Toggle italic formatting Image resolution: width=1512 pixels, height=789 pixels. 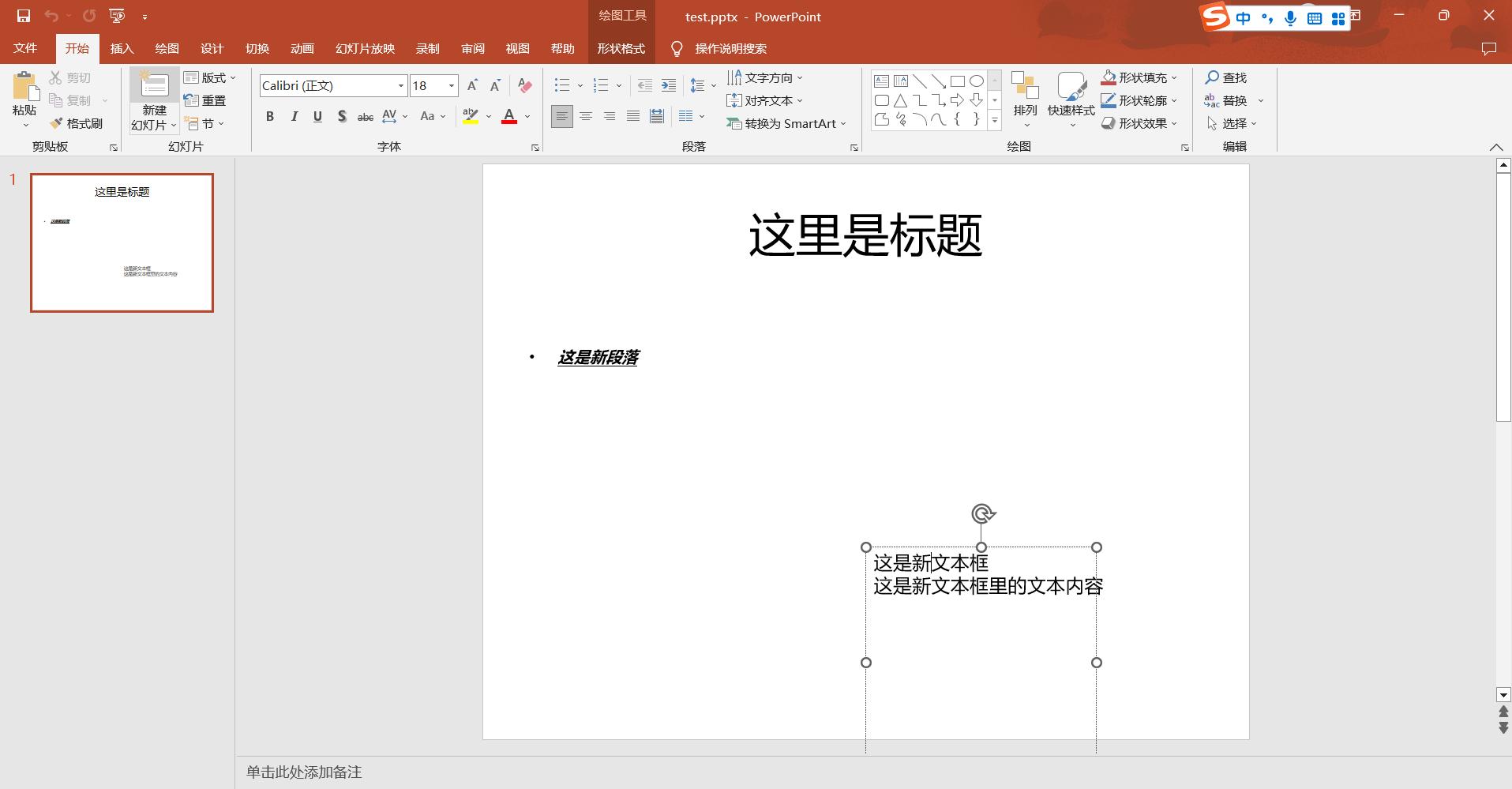293,116
